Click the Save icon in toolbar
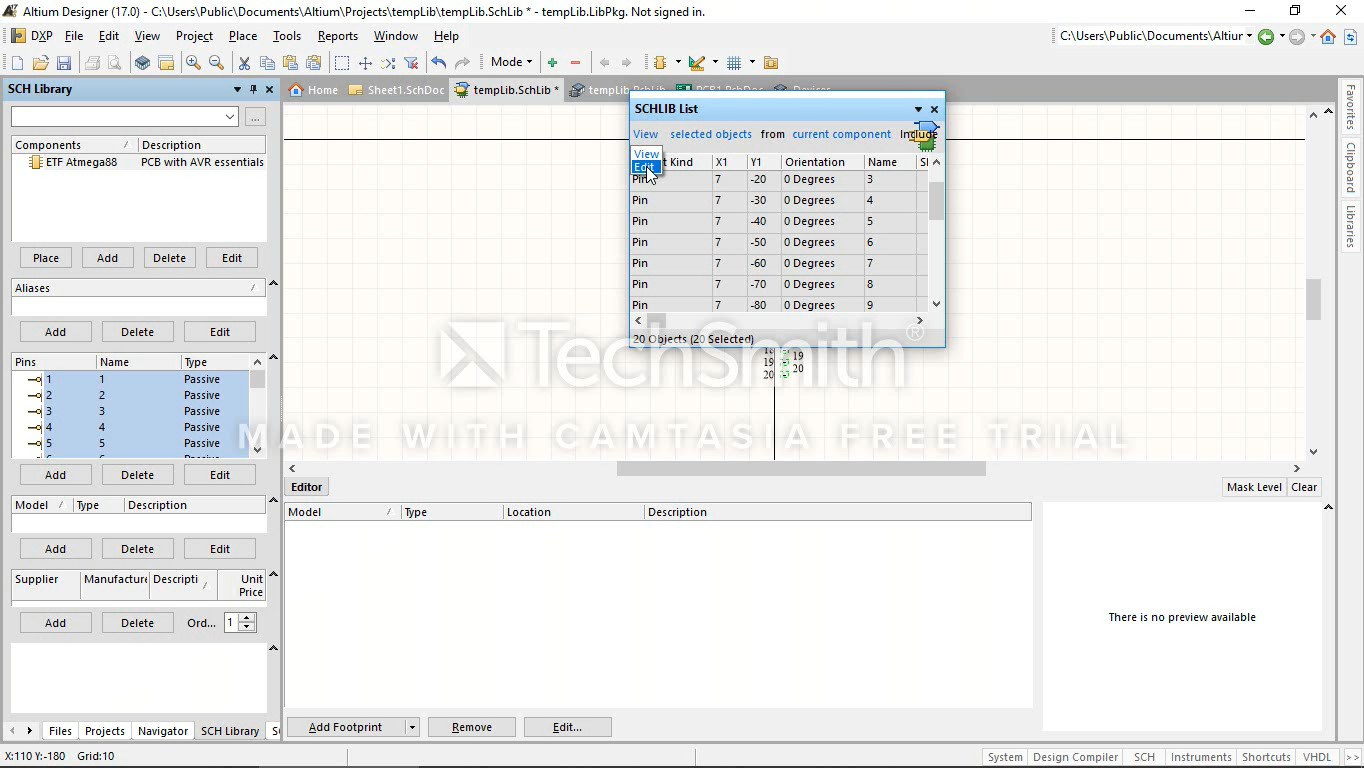This screenshot has height=768, width=1364. click(x=64, y=63)
